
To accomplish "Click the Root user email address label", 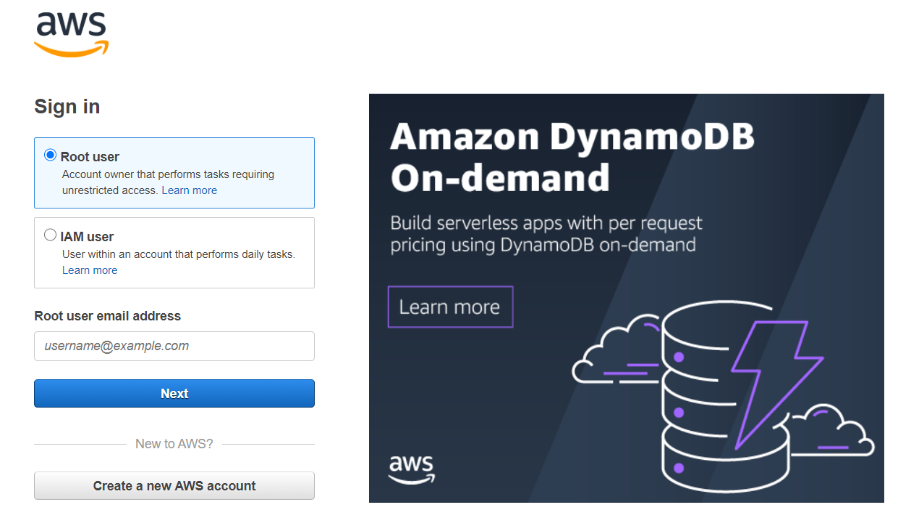I will pos(108,316).
